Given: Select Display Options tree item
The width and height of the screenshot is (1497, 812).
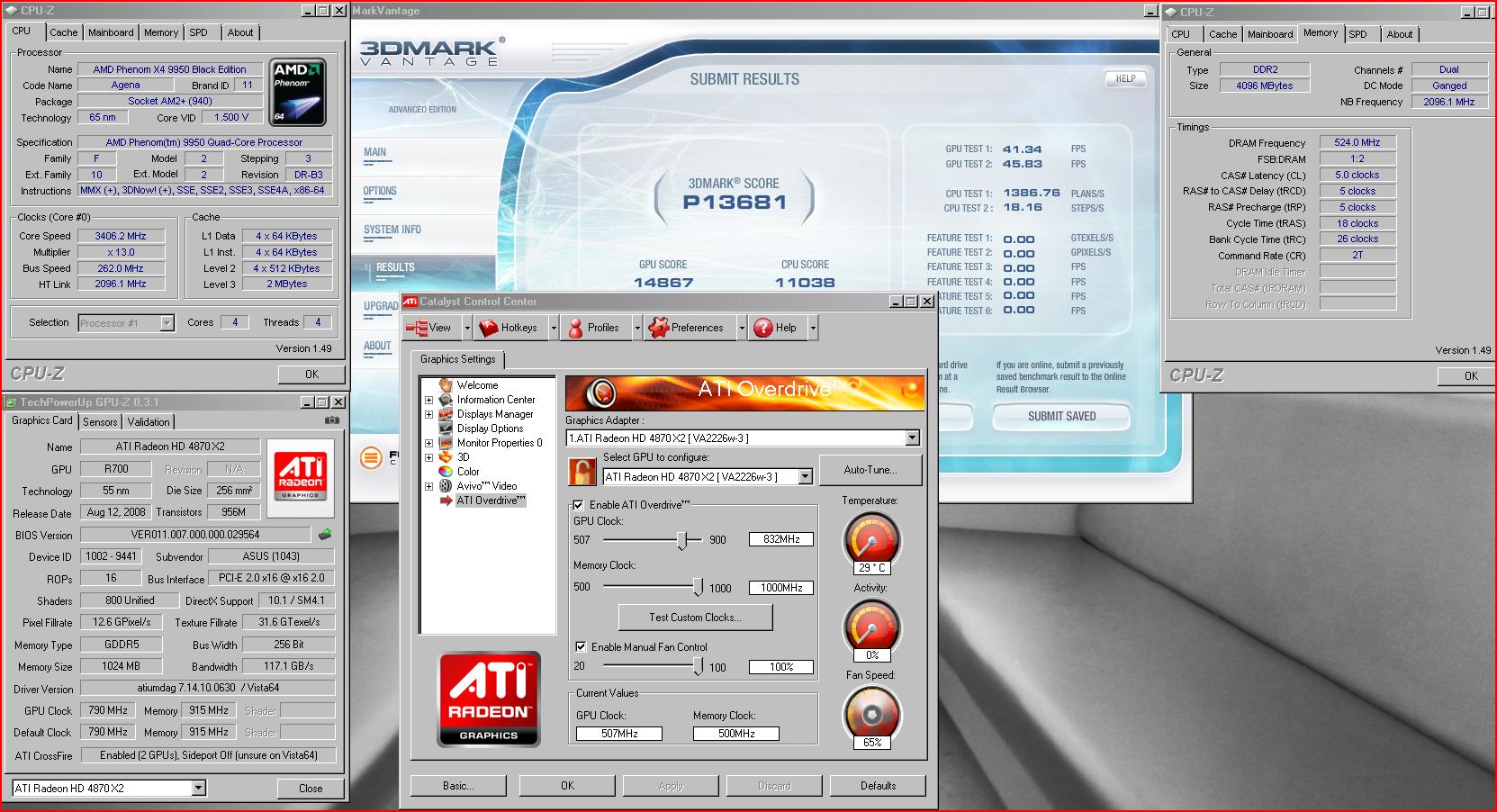Looking at the screenshot, I should (x=490, y=429).
